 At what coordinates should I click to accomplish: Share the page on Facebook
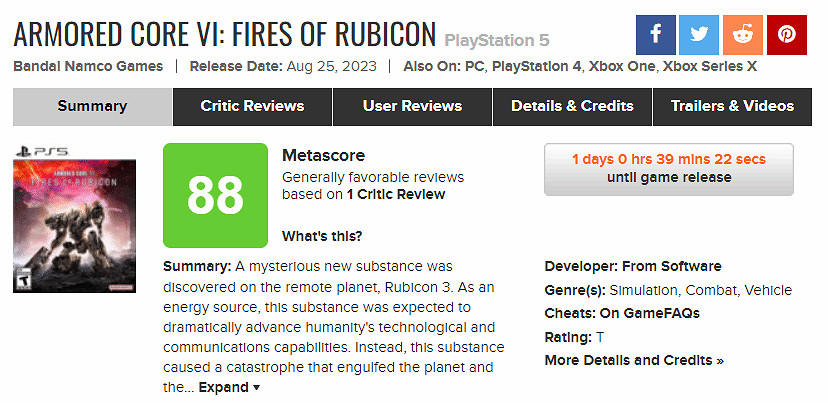(656, 35)
